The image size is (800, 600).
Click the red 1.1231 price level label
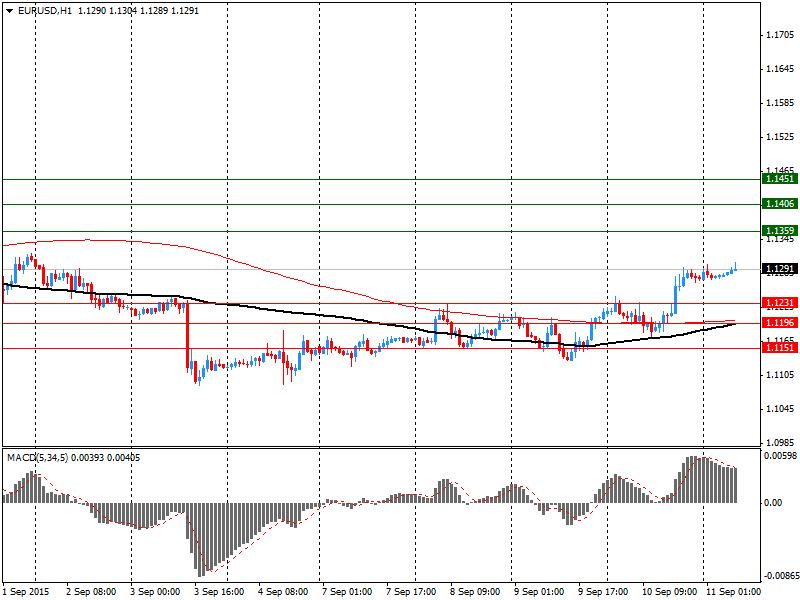pyautogui.click(x=780, y=303)
